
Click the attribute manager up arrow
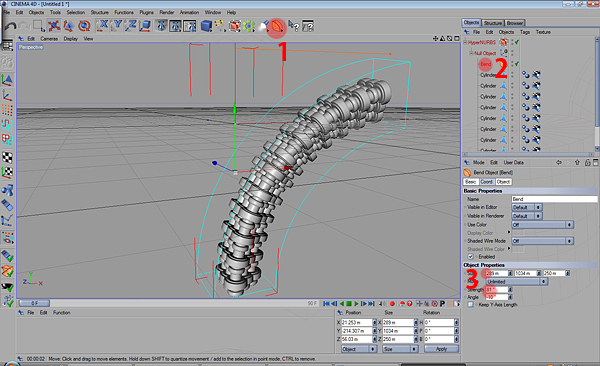[x=577, y=163]
